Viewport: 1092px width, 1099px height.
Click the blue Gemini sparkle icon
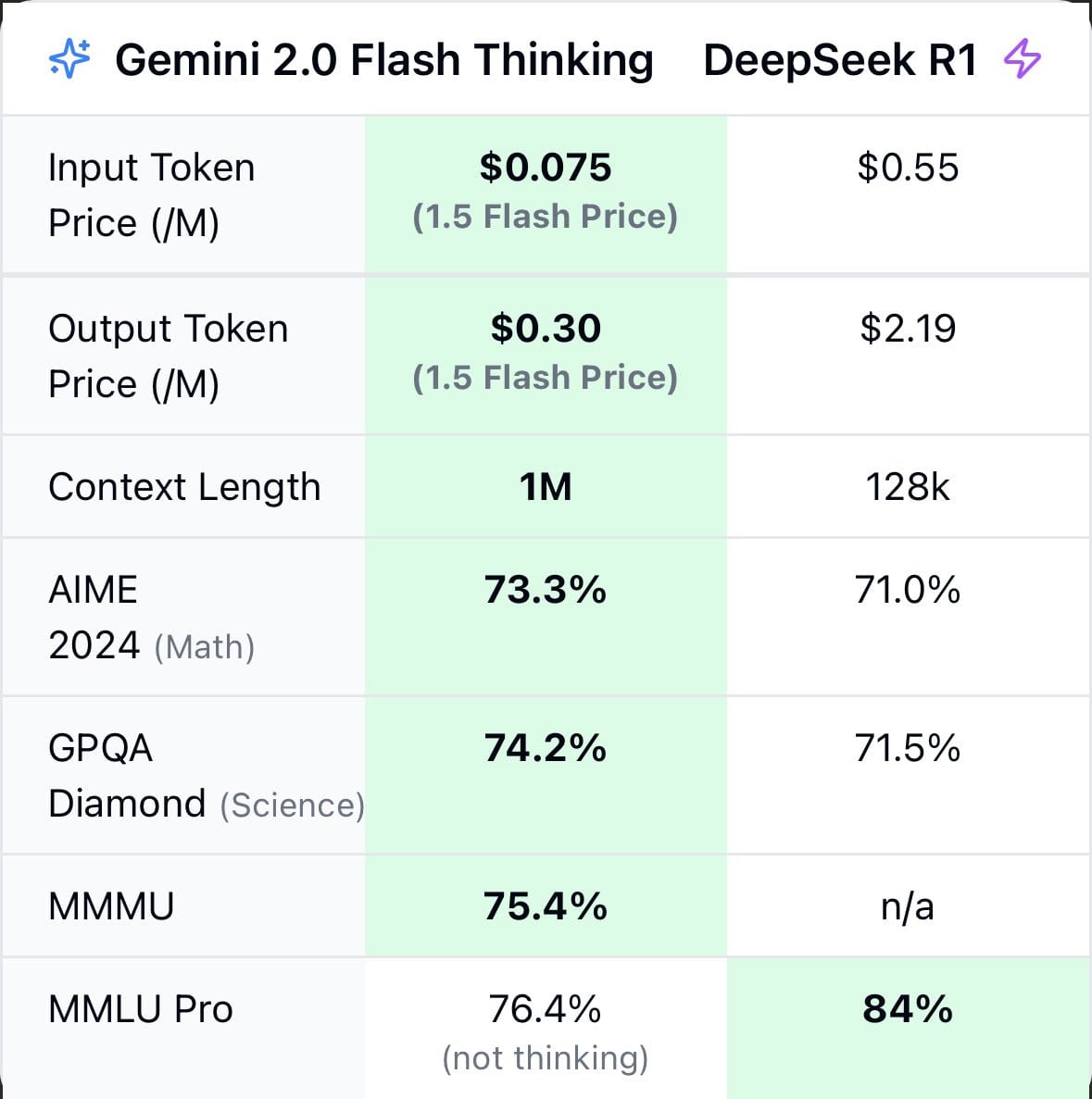[69, 60]
